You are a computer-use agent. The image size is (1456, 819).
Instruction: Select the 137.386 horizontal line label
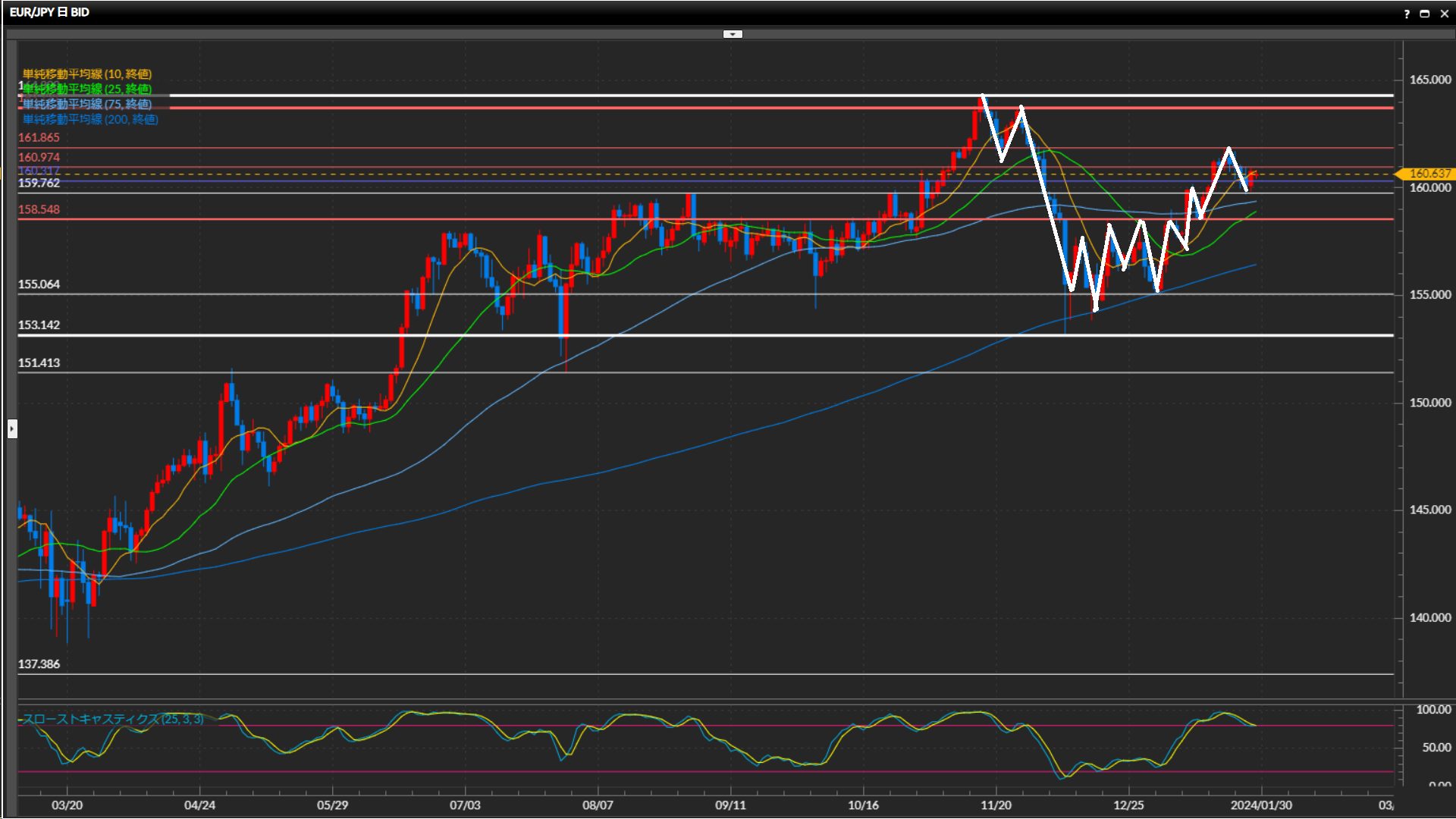(39, 664)
